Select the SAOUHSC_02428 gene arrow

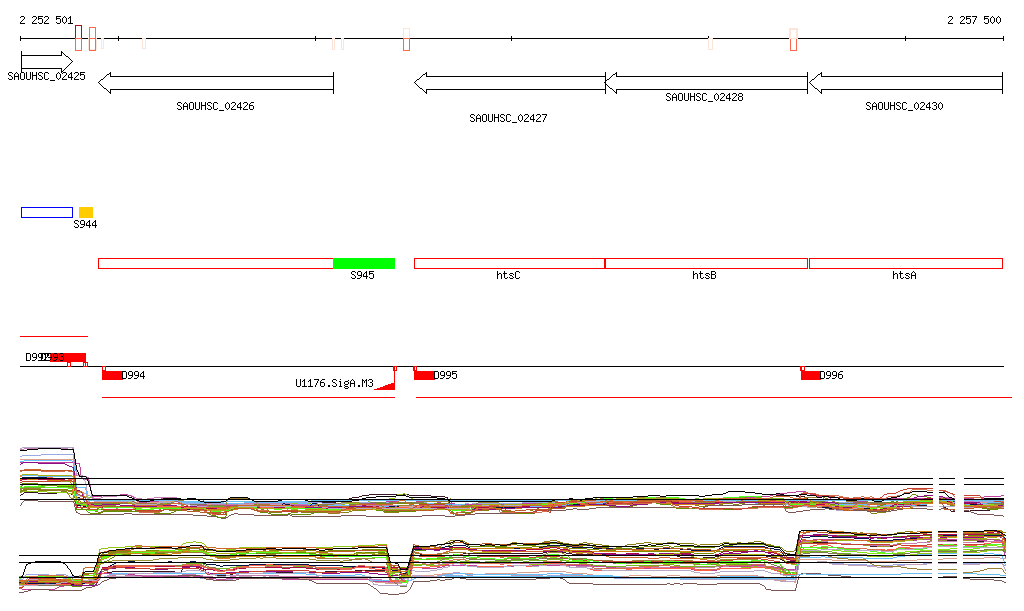[x=707, y=83]
